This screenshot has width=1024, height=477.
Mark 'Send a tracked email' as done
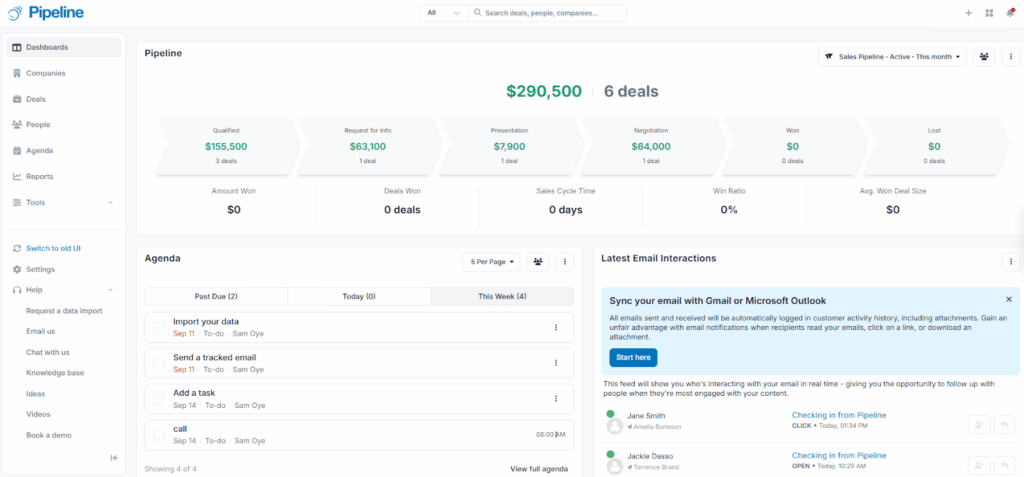click(158, 363)
